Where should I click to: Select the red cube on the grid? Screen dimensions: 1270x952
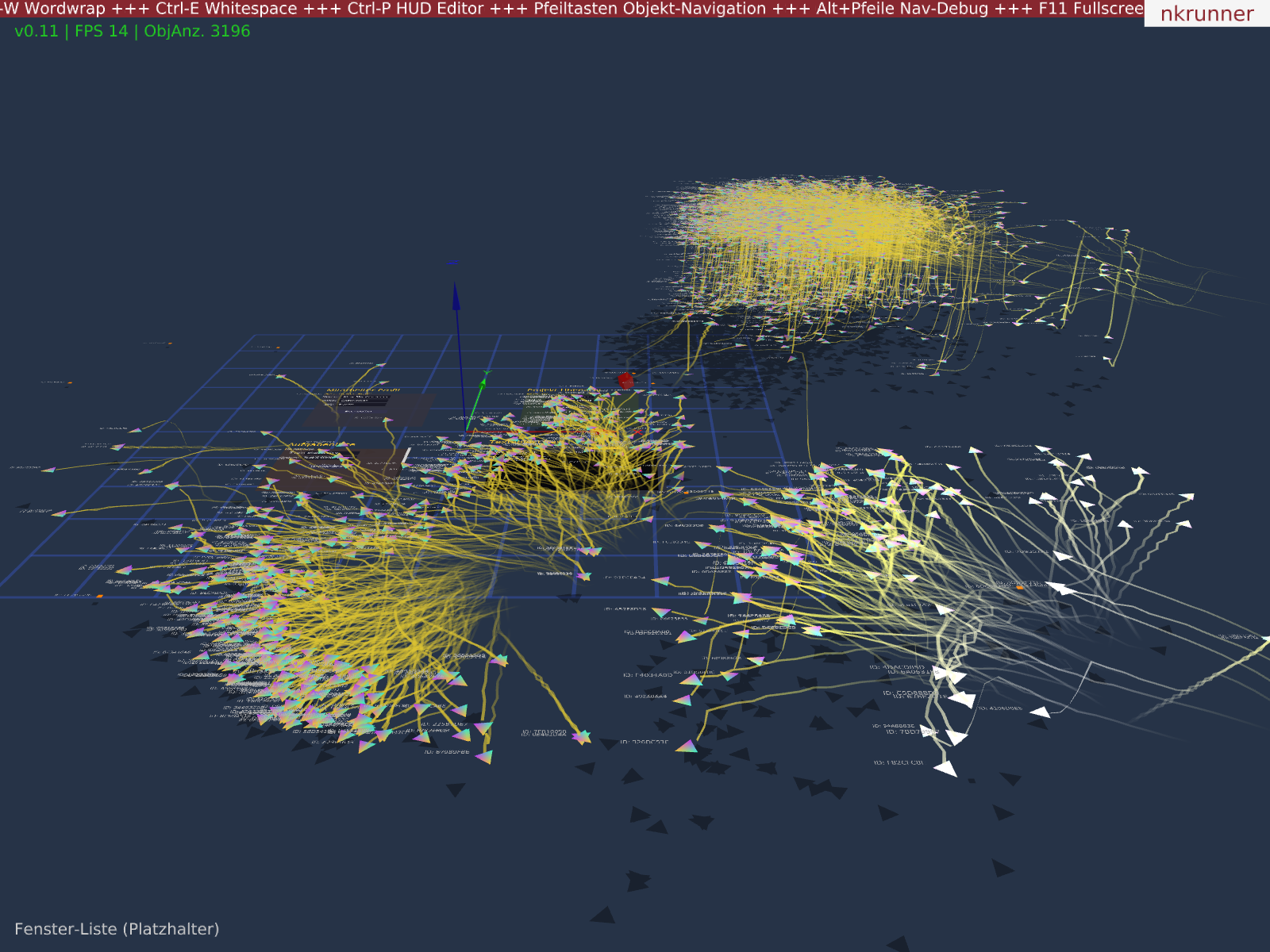tap(625, 381)
